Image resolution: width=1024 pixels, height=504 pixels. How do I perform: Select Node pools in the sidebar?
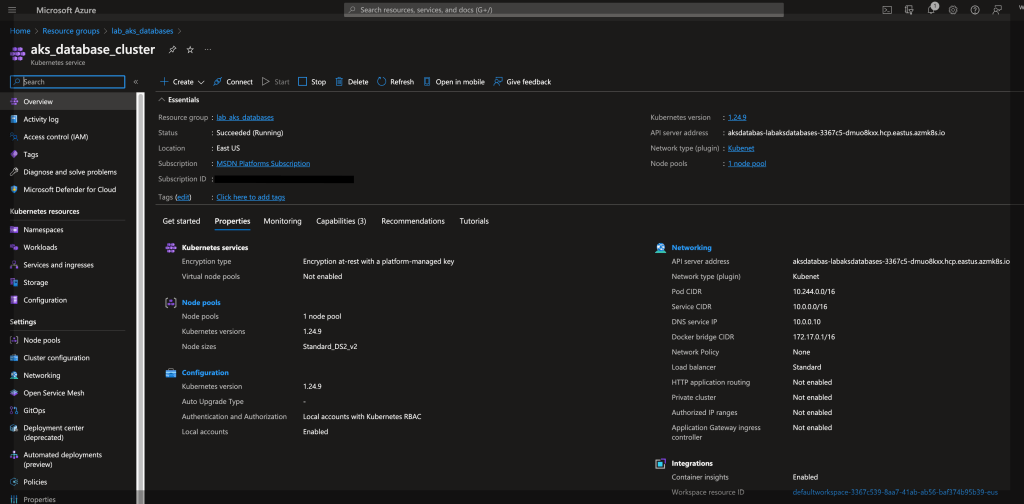pyautogui.click(x=41, y=340)
